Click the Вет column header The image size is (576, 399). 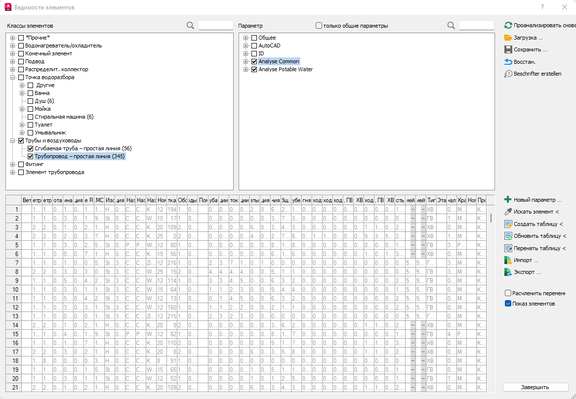(x=26, y=200)
